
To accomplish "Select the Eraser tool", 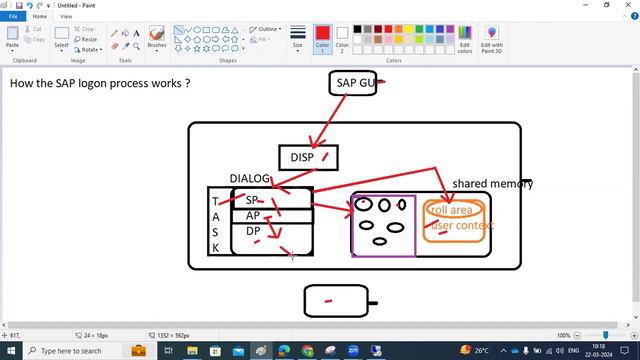I will pos(115,47).
